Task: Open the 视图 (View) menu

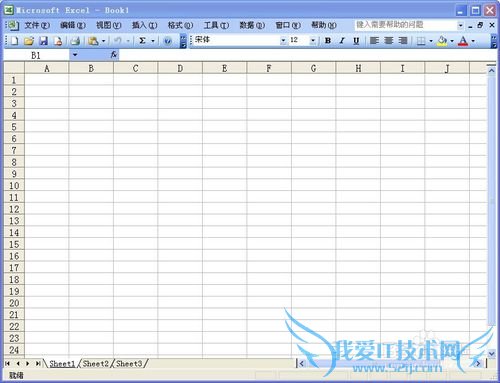Action: click(109, 25)
